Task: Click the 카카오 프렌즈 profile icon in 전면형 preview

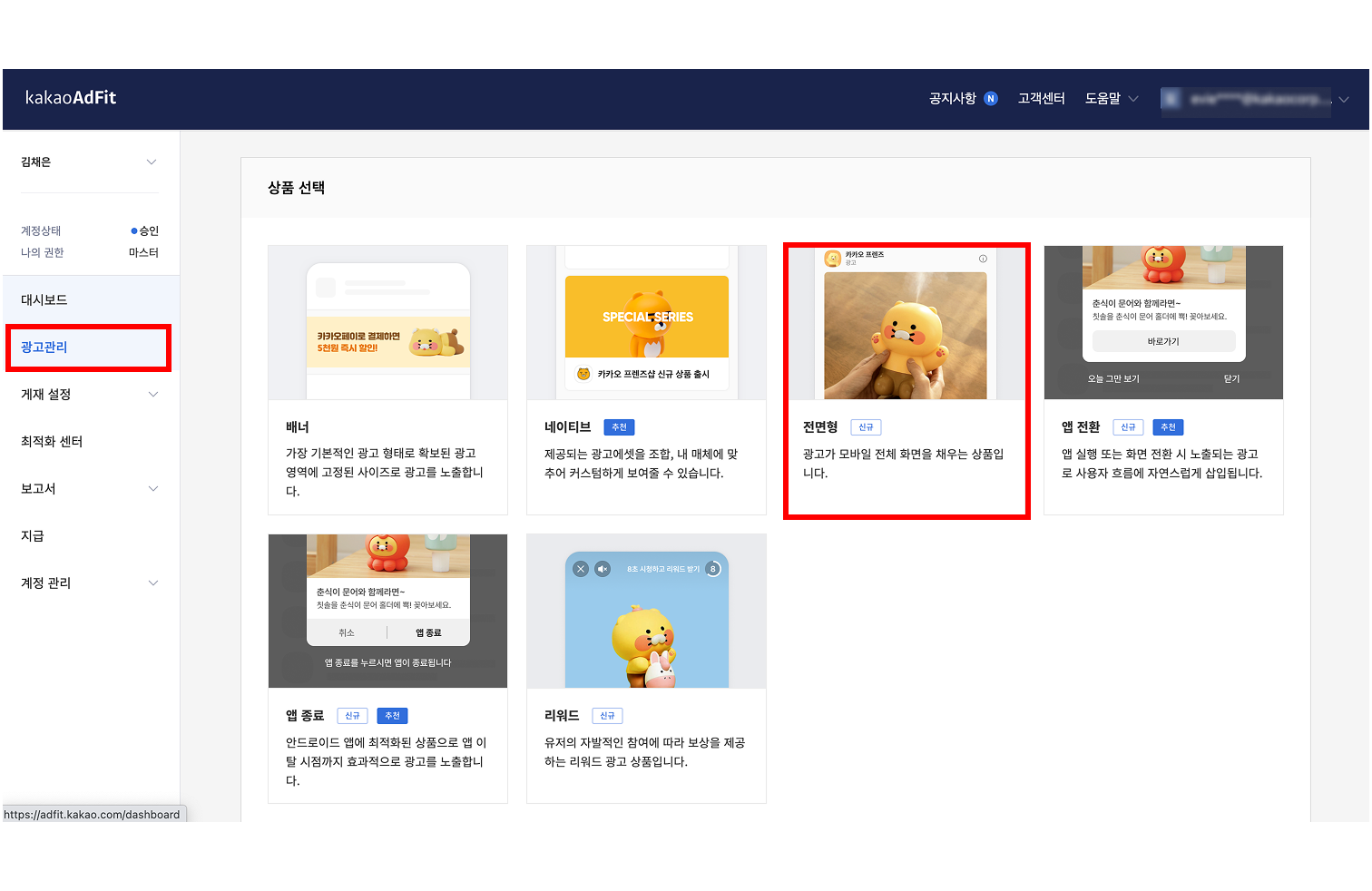Action: [x=833, y=259]
